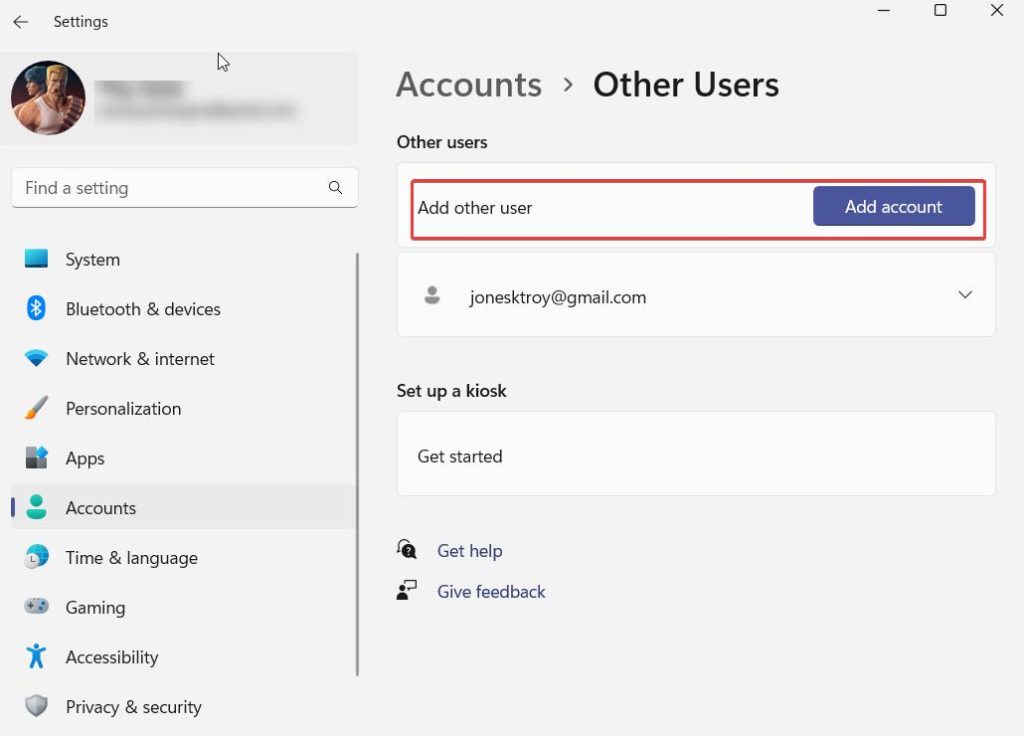1024x736 pixels.
Task: Click Accounts in the breadcrumb header
Action: pos(468,85)
